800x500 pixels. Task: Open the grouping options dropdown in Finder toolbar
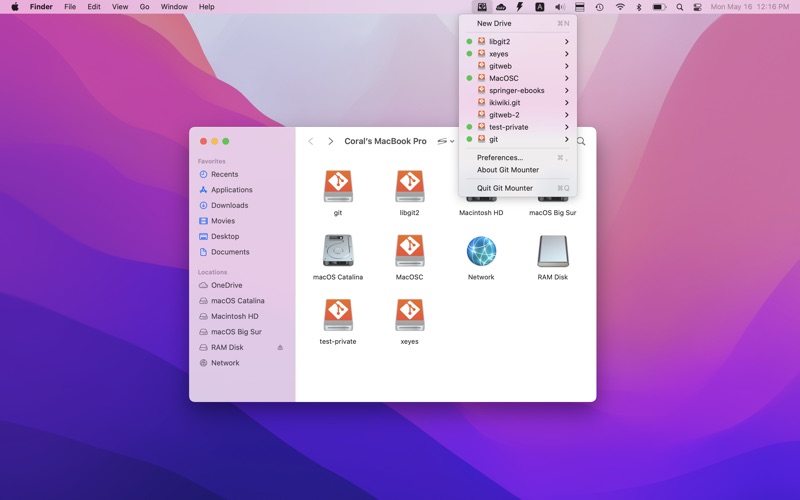[445, 141]
